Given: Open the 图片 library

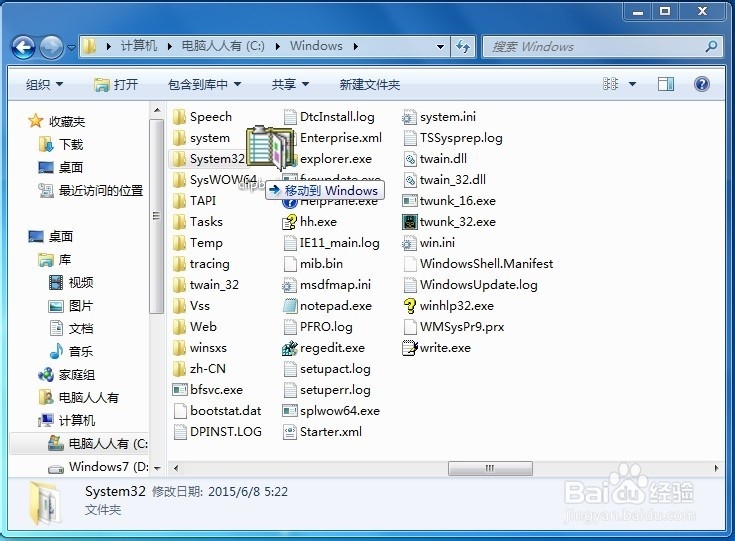Looking at the screenshot, I should point(71,306).
